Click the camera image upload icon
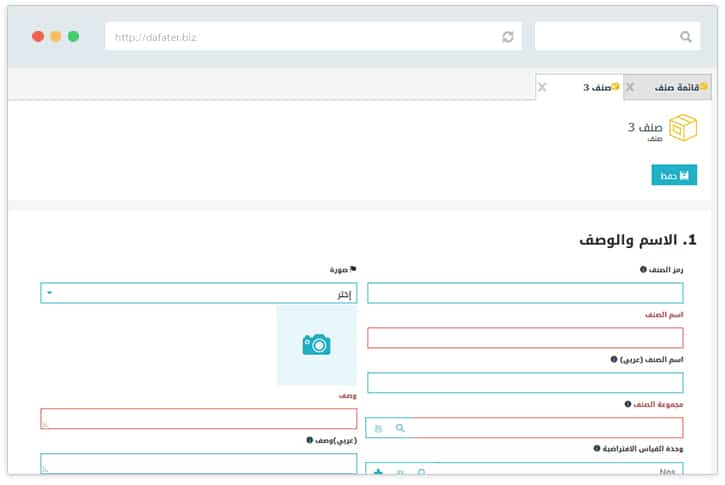The height and width of the screenshot is (485, 725). point(316,345)
